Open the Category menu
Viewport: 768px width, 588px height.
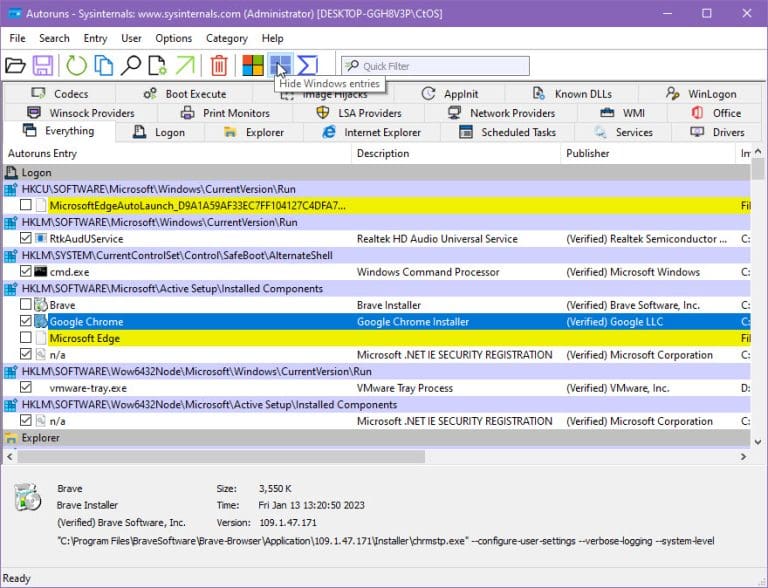pos(226,38)
